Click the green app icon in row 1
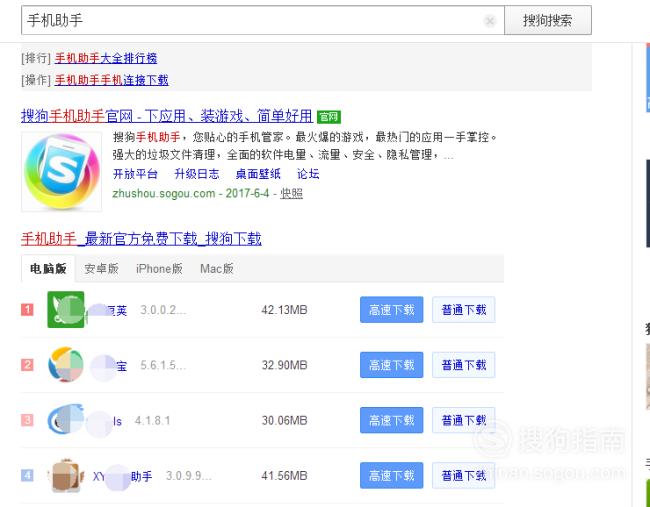650x507 pixels. 65,310
